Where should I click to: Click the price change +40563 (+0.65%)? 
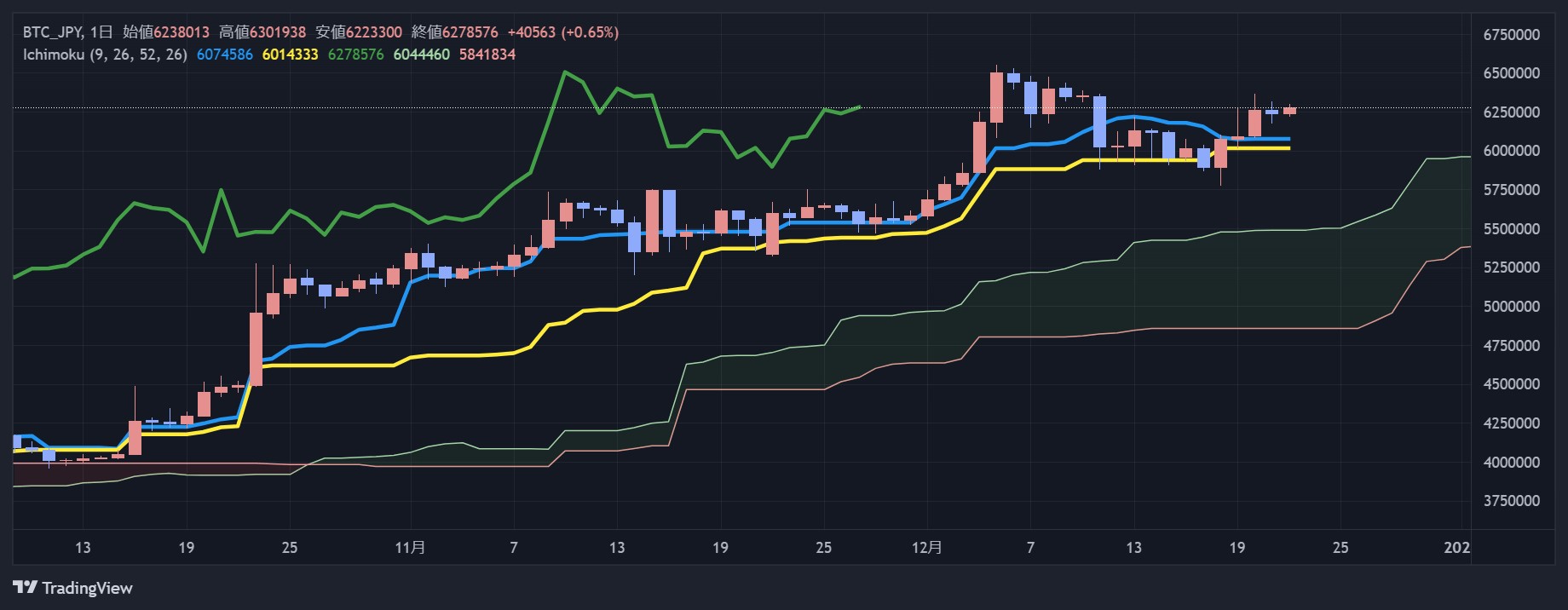(562, 32)
